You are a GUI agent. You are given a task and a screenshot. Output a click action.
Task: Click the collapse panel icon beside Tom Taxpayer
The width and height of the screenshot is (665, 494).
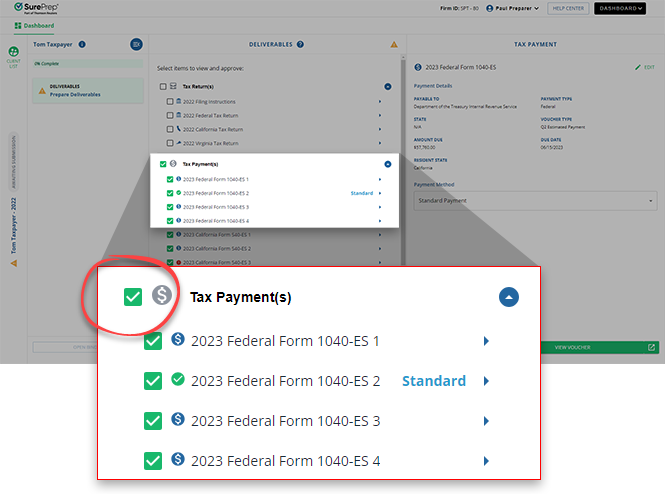pyautogui.click(x=137, y=44)
